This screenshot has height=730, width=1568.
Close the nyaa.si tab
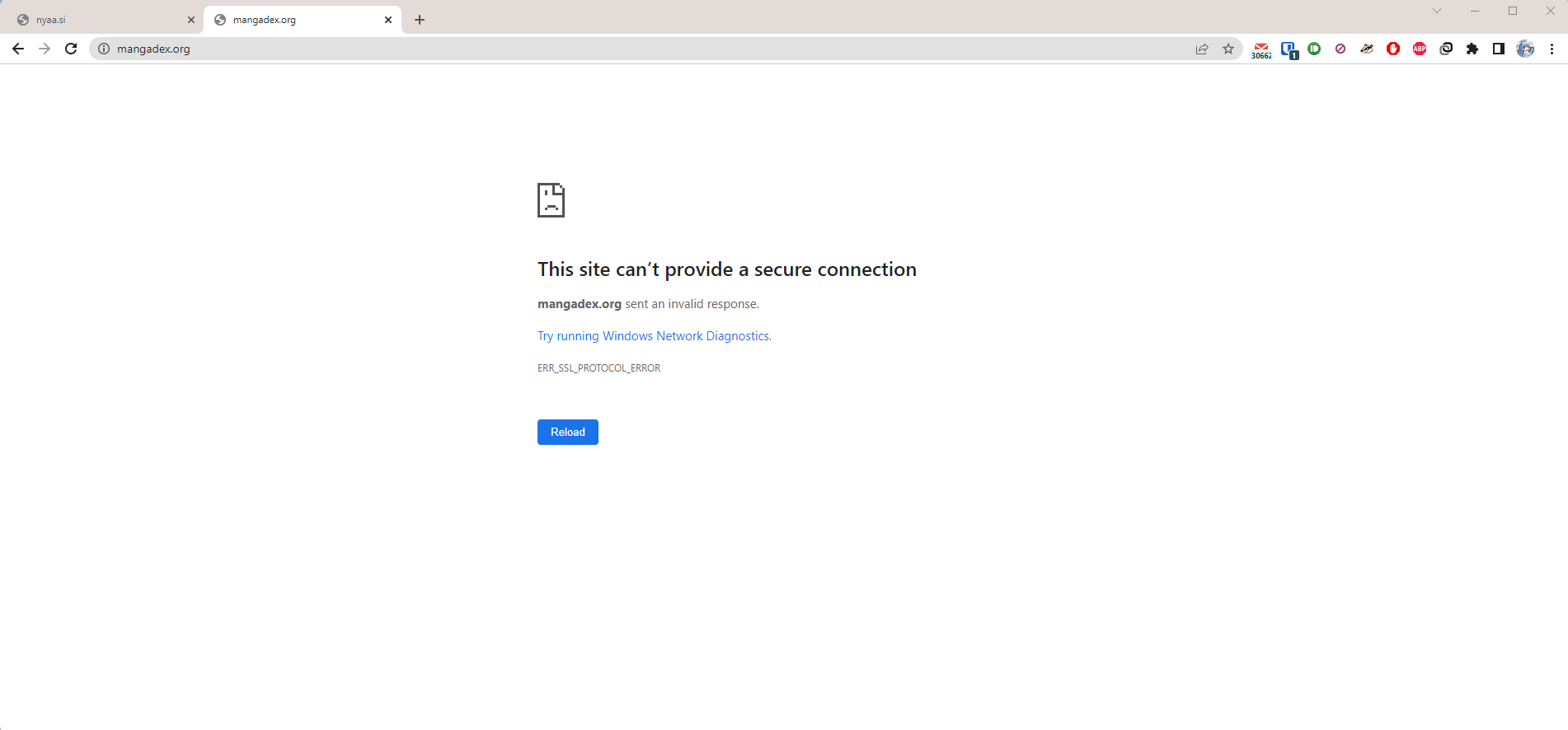(x=191, y=20)
